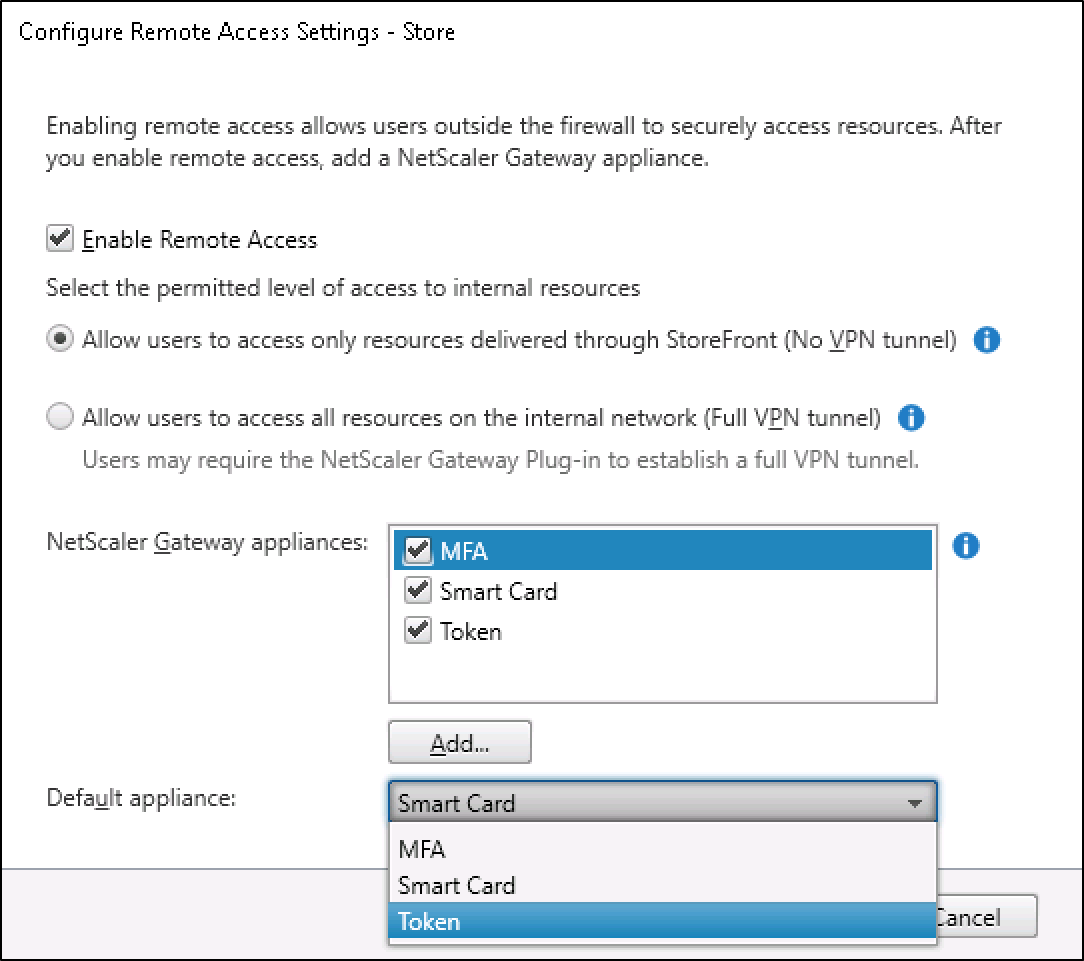1084x961 pixels.
Task: Uncheck Enable Remote Access checkbox
Action: coord(61,239)
